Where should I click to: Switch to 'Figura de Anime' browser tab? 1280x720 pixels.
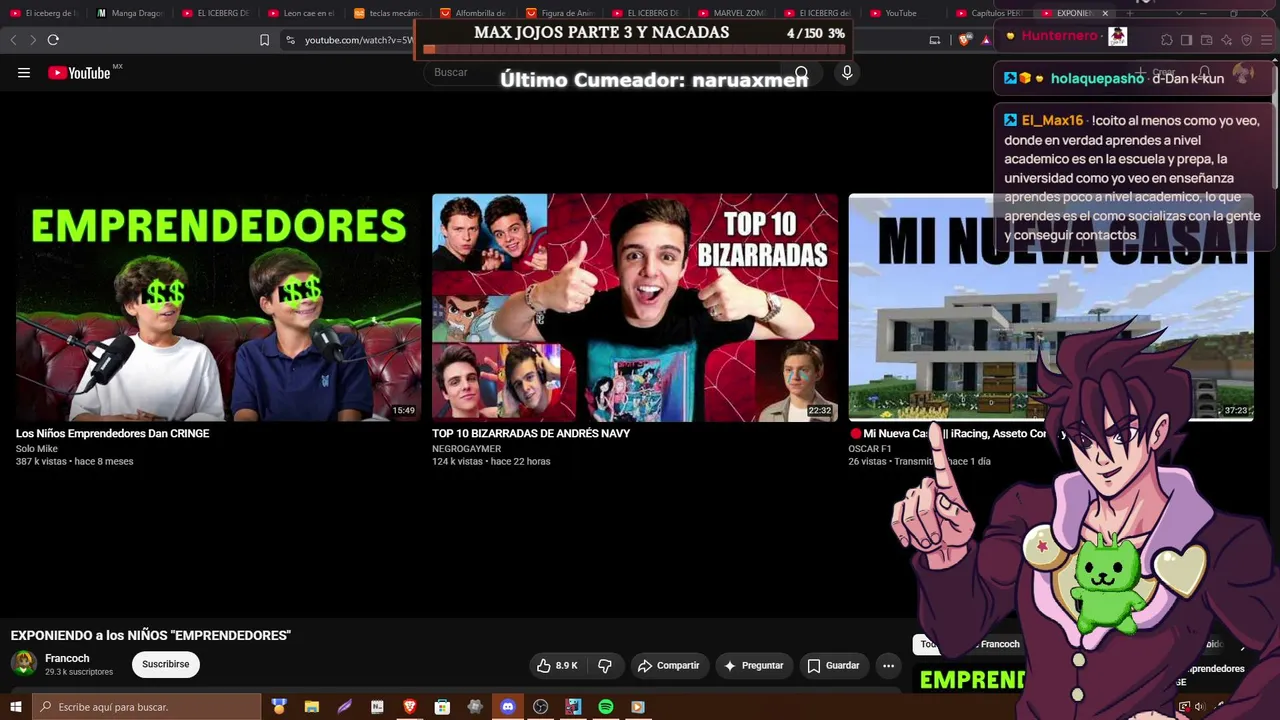pyautogui.click(x=559, y=13)
